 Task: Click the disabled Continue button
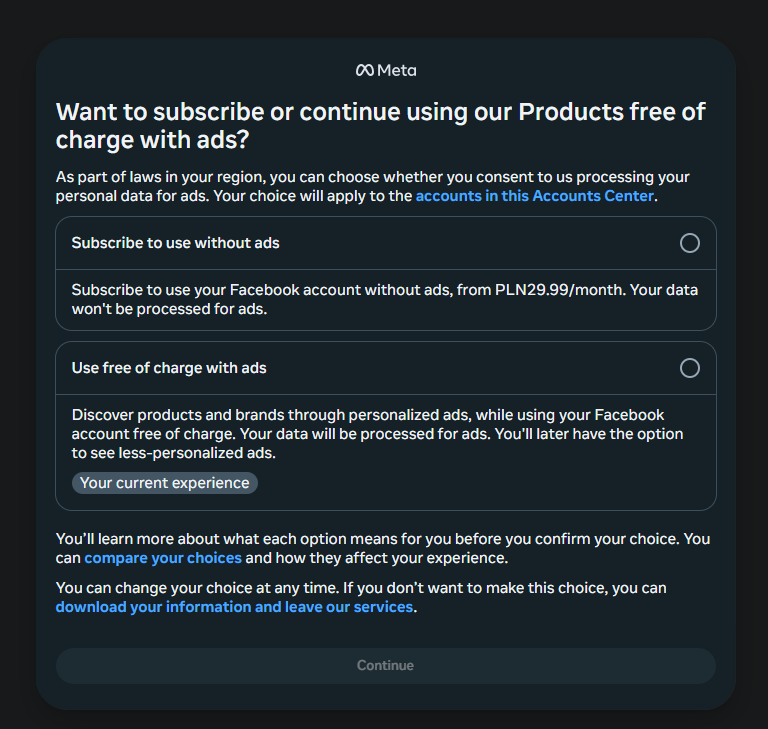[385, 666]
